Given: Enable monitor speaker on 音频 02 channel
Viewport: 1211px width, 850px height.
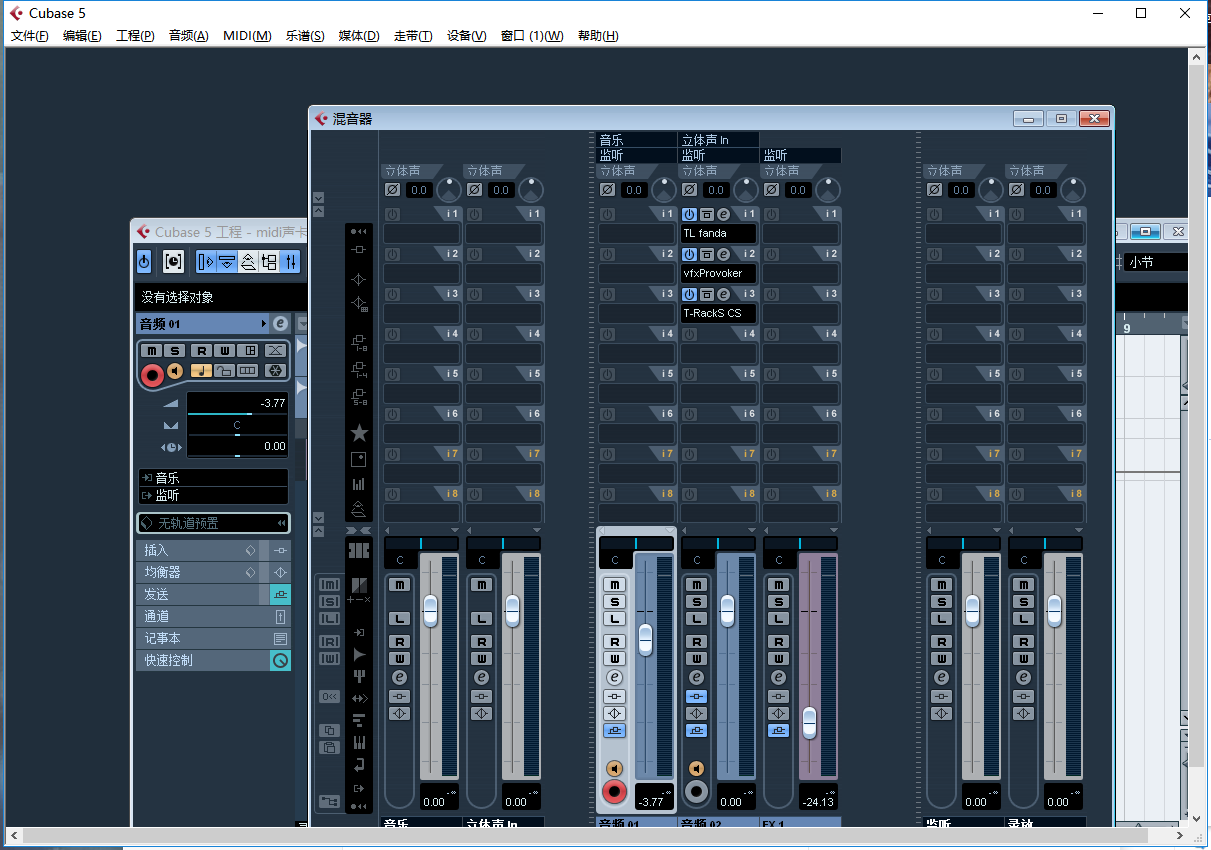Looking at the screenshot, I should coord(696,768).
